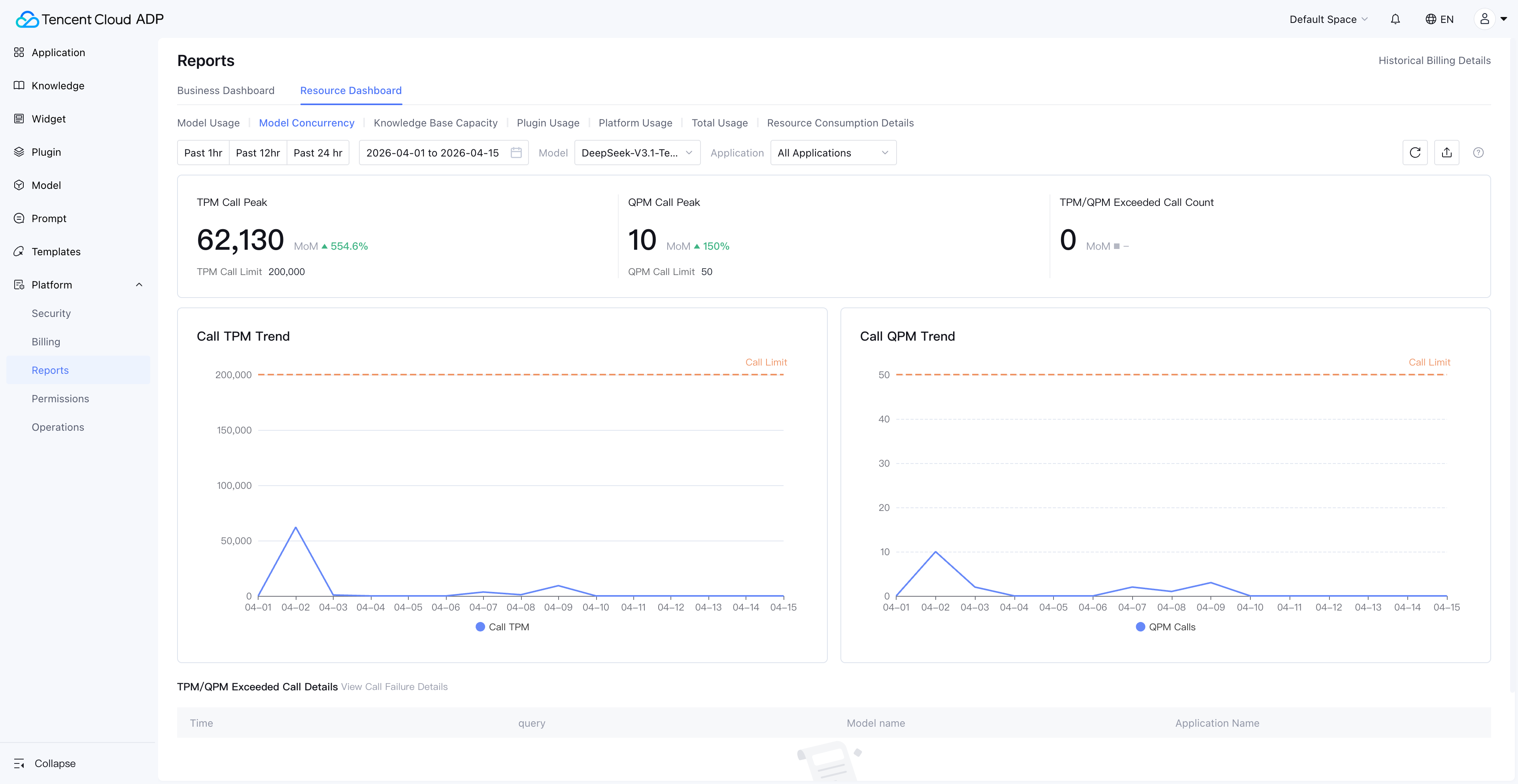Click the Tencent Cloud ADP logo
Image resolution: width=1518 pixels, height=784 pixels.
coord(90,19)
